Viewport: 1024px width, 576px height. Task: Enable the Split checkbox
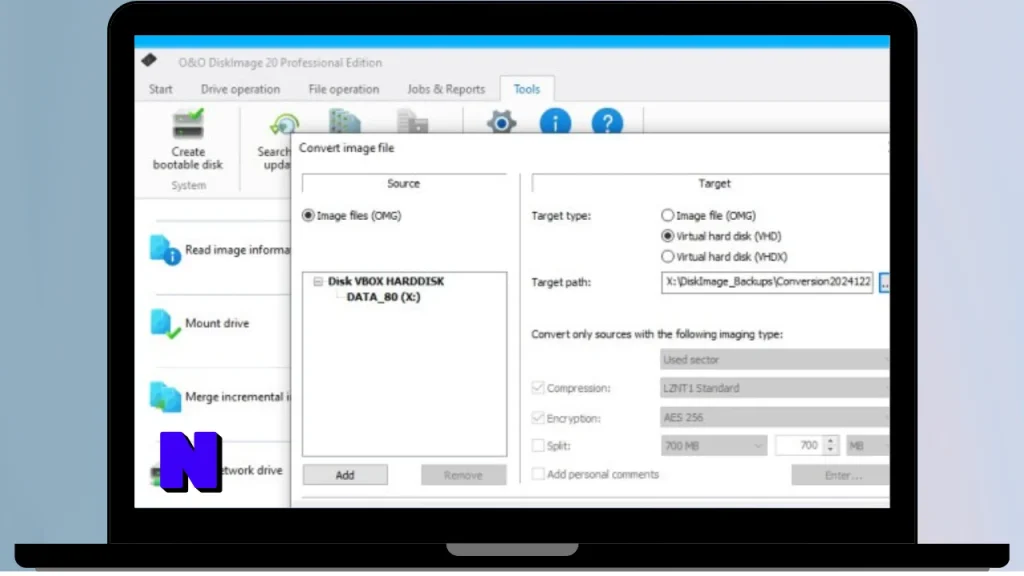coord(537,445)
